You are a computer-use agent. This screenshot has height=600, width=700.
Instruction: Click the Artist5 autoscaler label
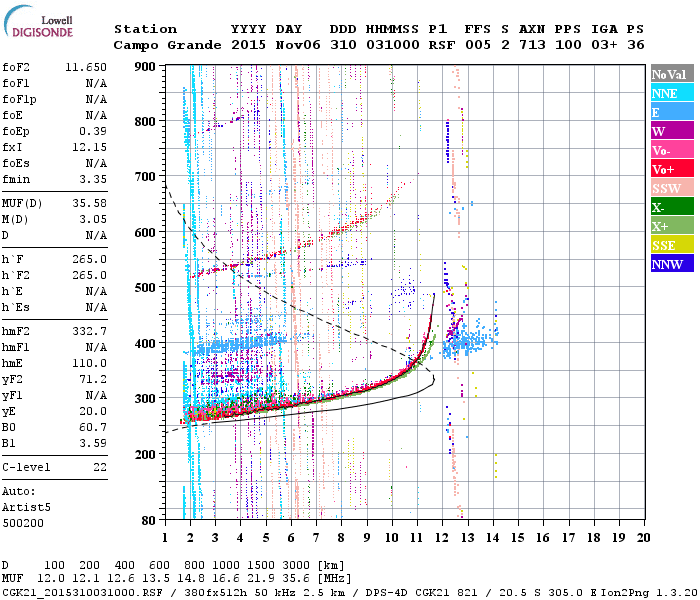click(x=26, y=508)
